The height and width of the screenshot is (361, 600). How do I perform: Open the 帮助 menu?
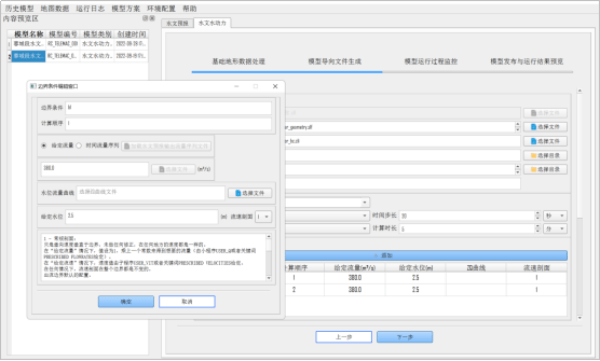click(x=189, y=8)
